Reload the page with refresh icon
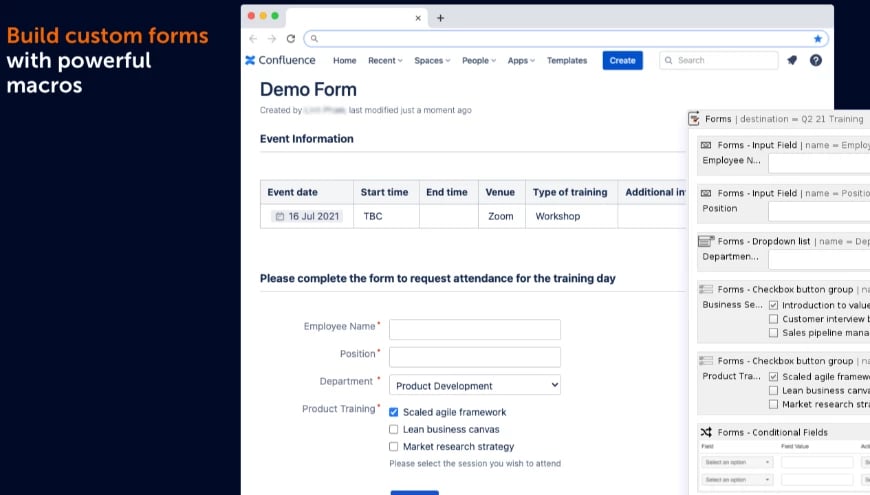This screenshot has width=870, height=495. (291, 39)
